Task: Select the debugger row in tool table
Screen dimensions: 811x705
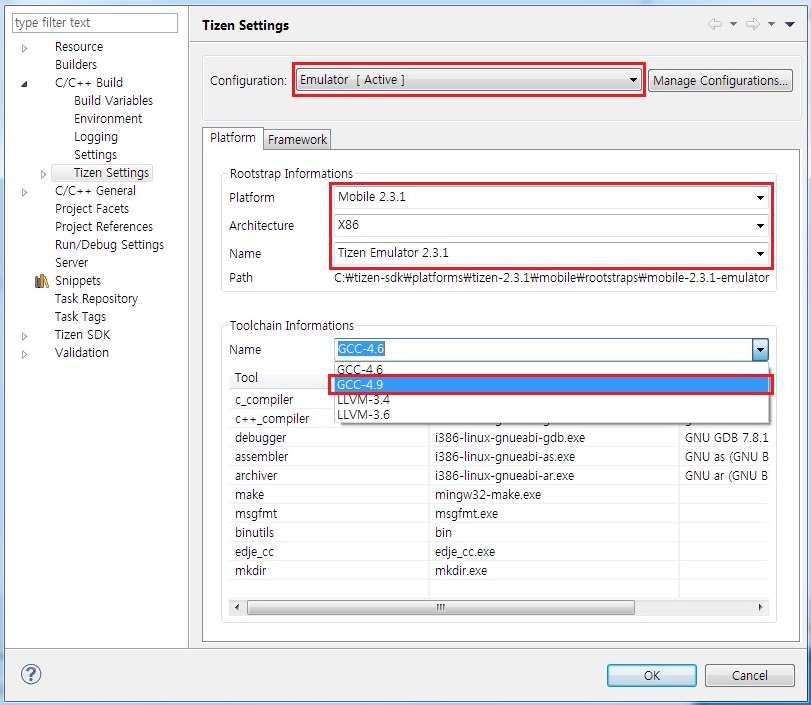Action: click(x=499, y=438)
